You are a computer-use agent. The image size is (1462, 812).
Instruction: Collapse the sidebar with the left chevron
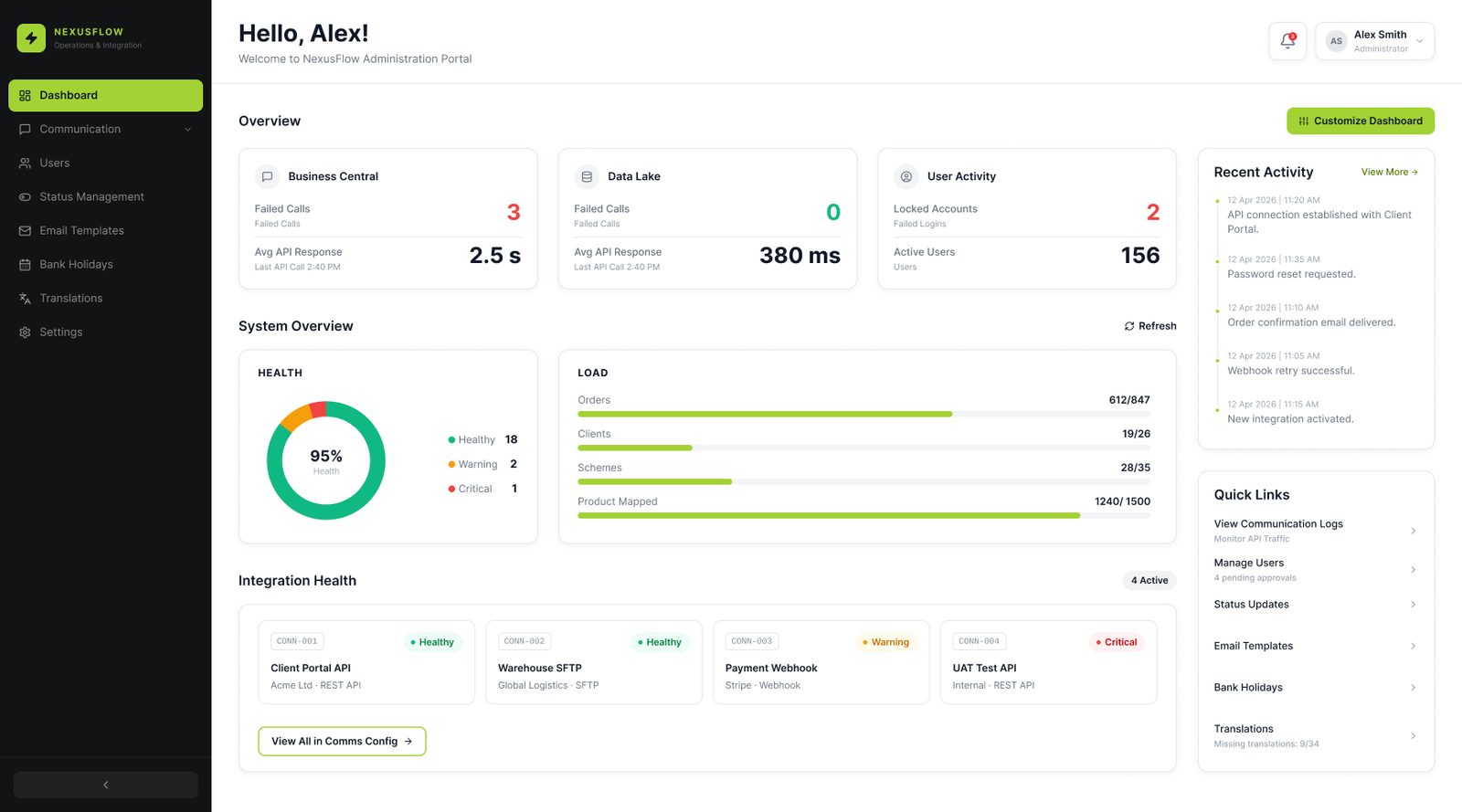pos(106,785)
